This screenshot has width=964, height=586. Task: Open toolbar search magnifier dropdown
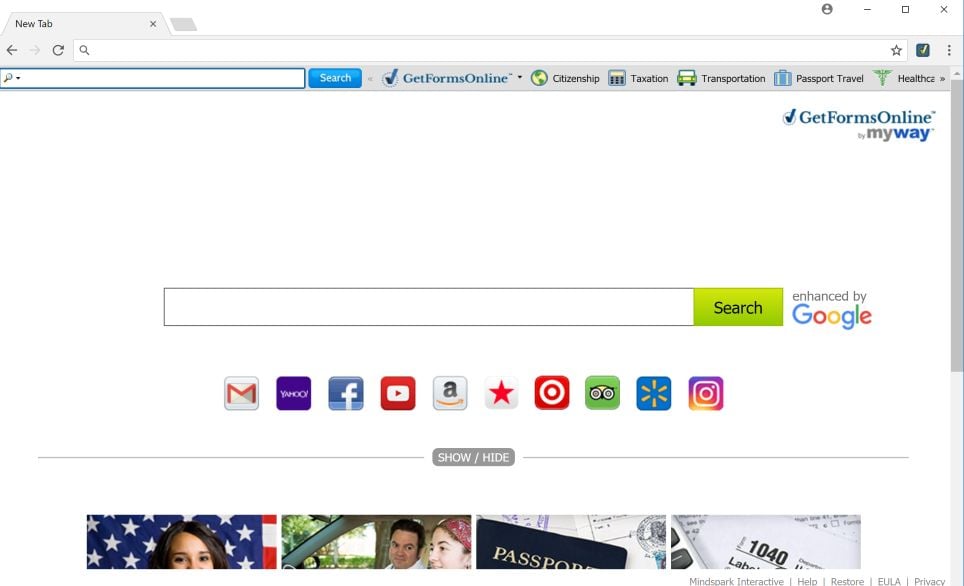(x=12, y=78)
